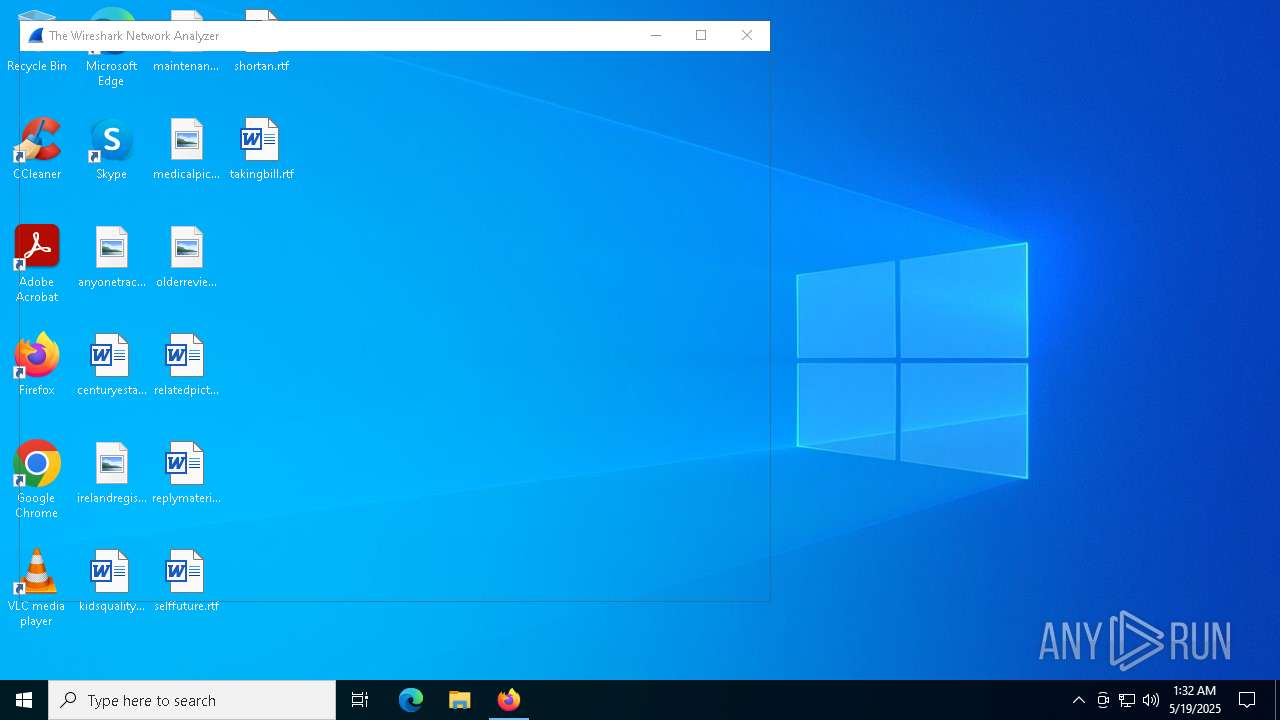This screenshot has width=1280, height=720.
Task: Open the CCleaner desktop shortcut
Action: point(37,149)
